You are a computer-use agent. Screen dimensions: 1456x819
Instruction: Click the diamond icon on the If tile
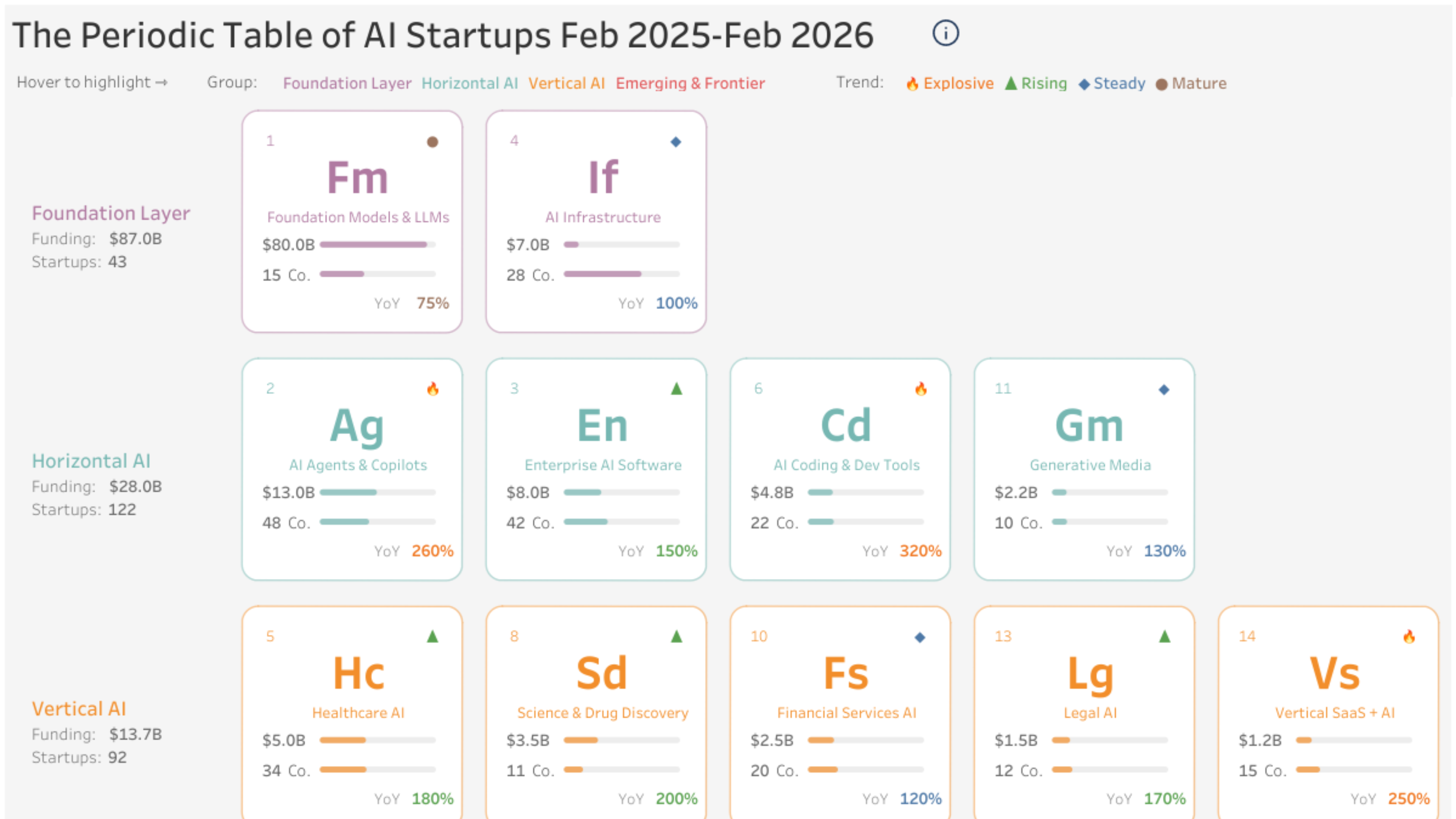click(x=676, y=142)
